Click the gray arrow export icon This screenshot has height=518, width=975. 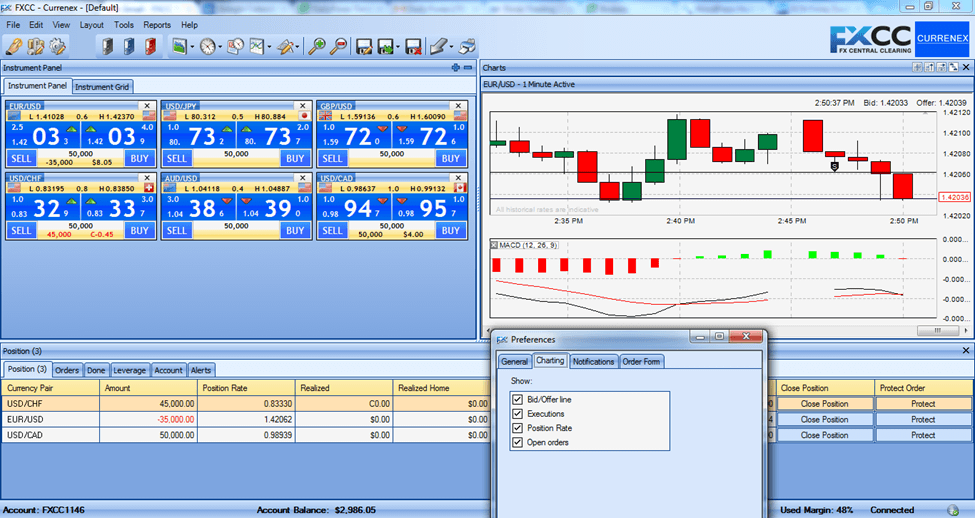point(439,46)
